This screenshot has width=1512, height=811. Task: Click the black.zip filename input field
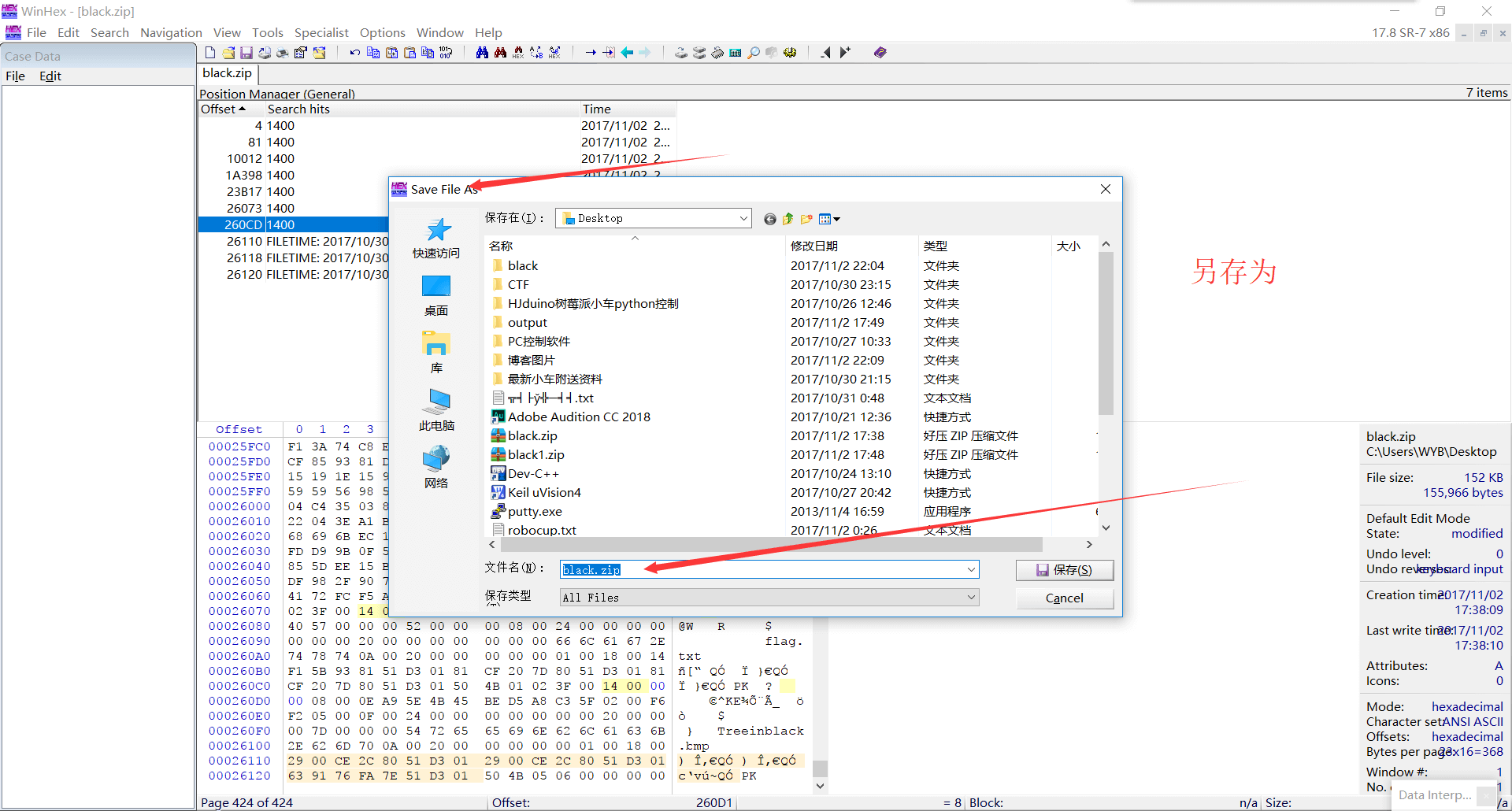764,570
